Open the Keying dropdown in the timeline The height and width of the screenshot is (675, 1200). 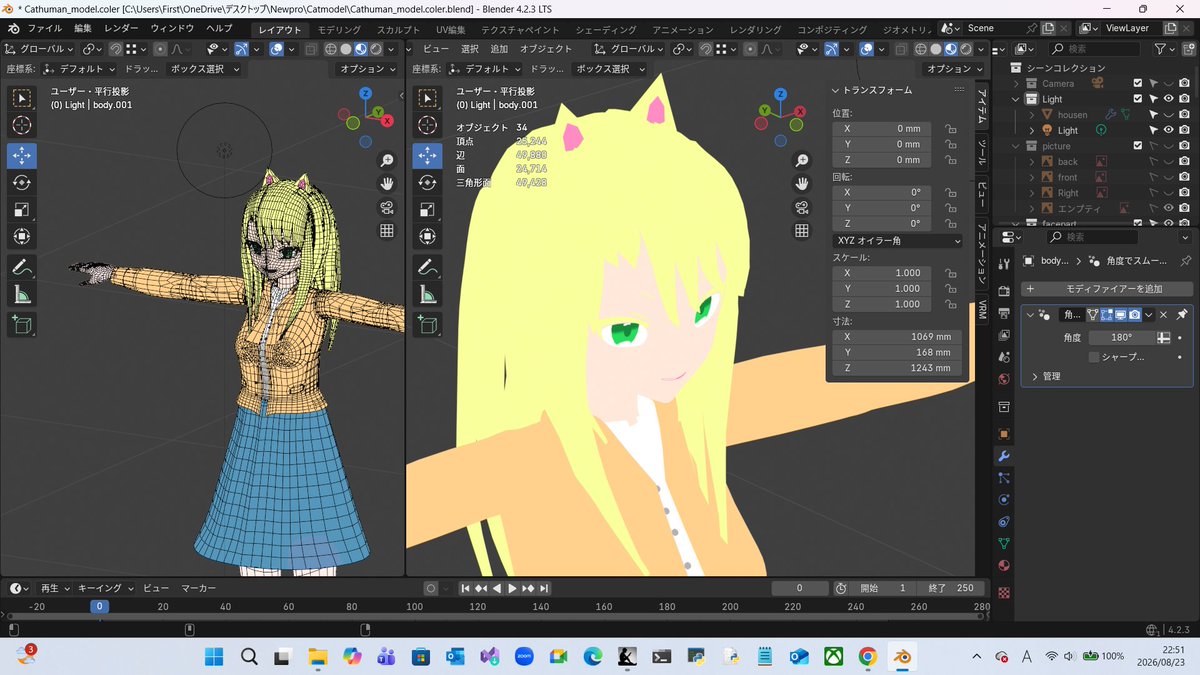pyautogui.click(x=104, y=588)
